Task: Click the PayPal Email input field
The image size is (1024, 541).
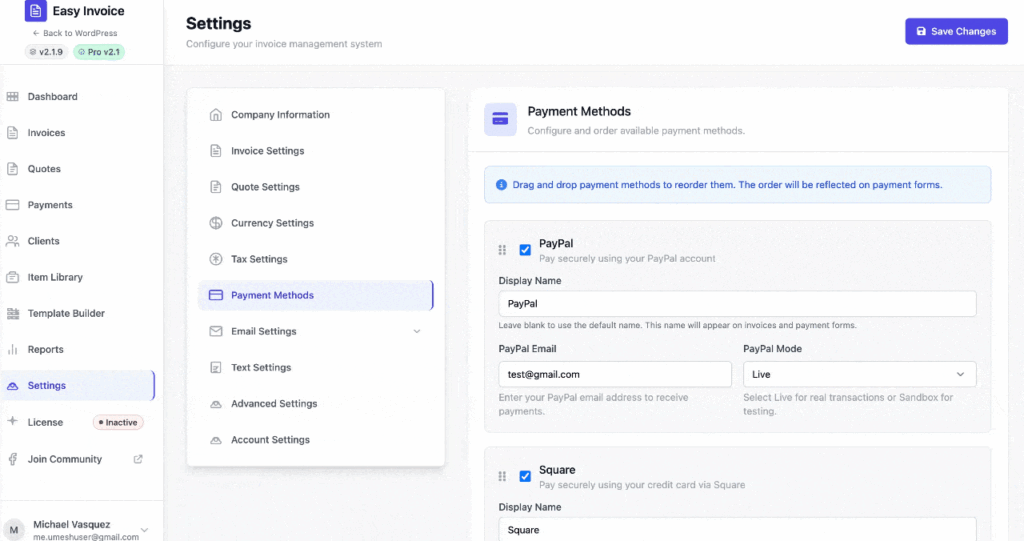Action: click(x=615, y=374)
